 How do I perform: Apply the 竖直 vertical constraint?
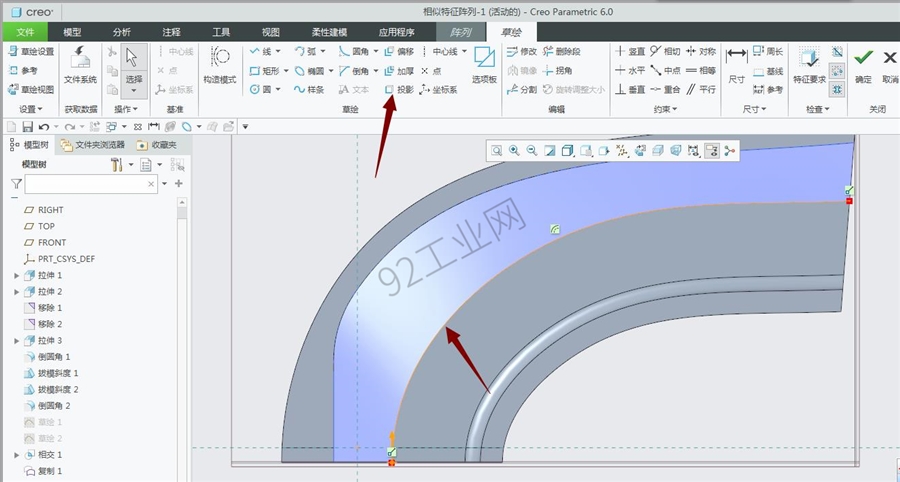[x=630, y=52]
